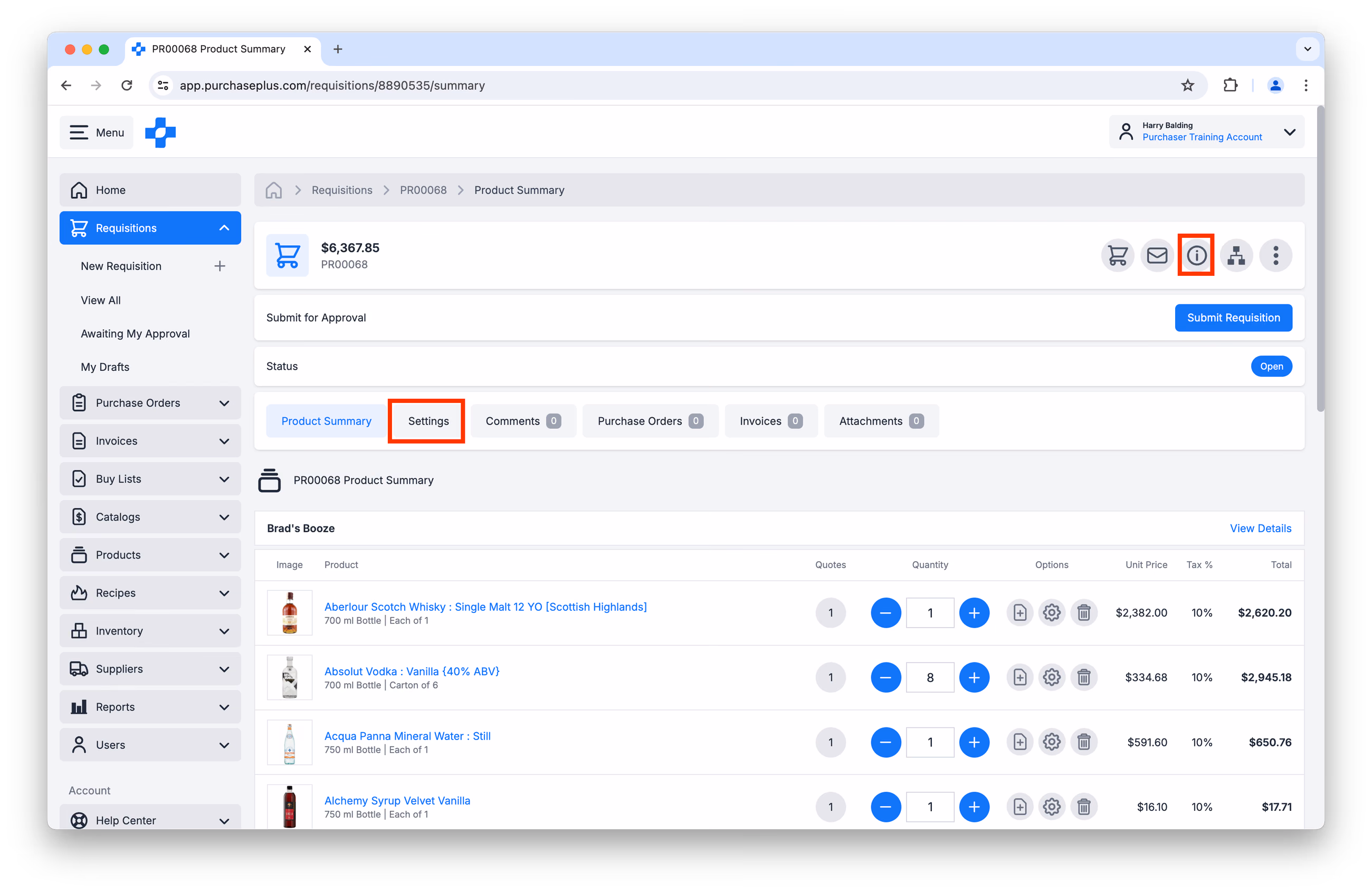Open settings gear for Absolut Vodka
The image size is (1372, 892).
(1052, 677)
